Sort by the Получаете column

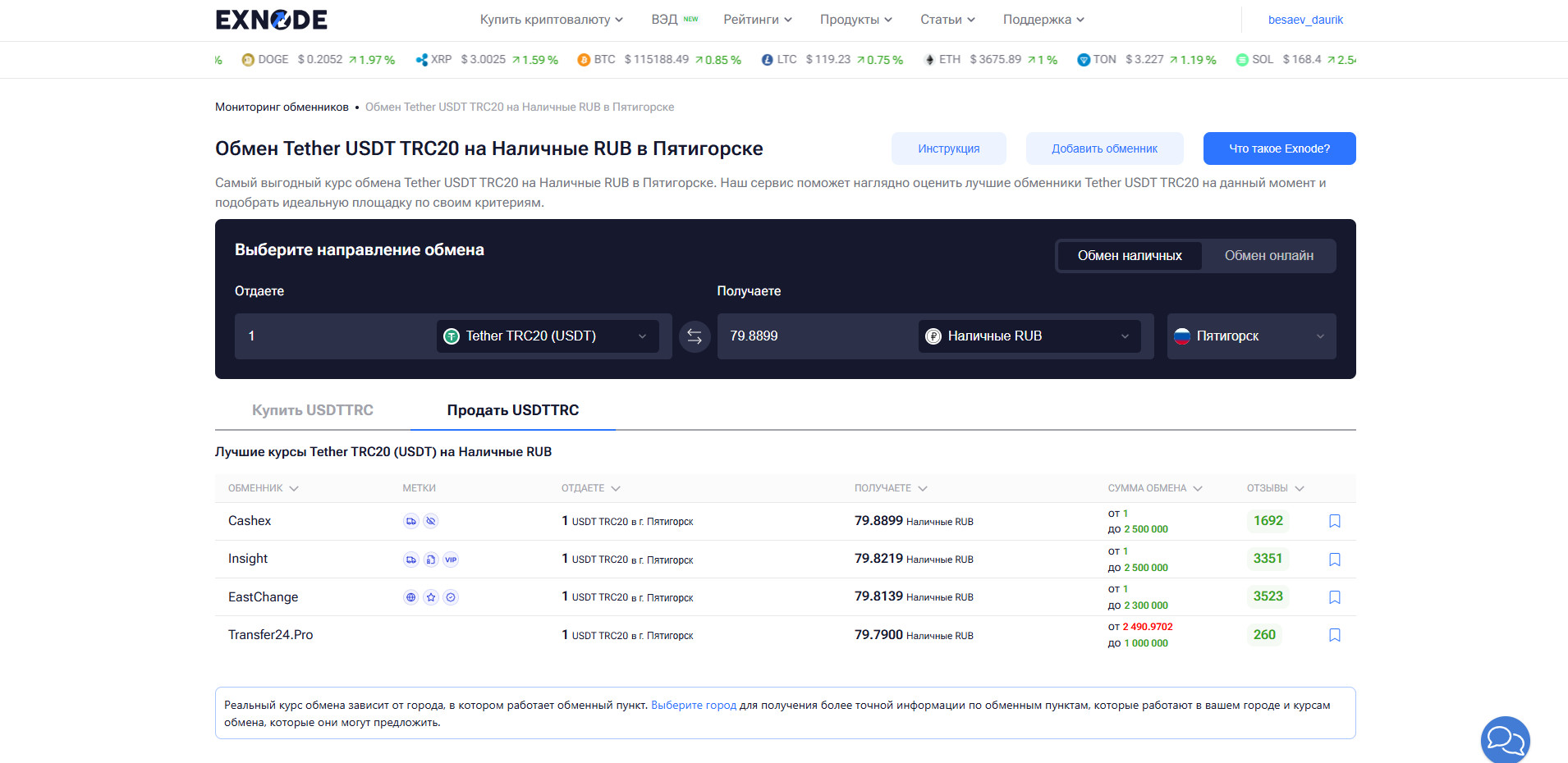pos(890,488)
